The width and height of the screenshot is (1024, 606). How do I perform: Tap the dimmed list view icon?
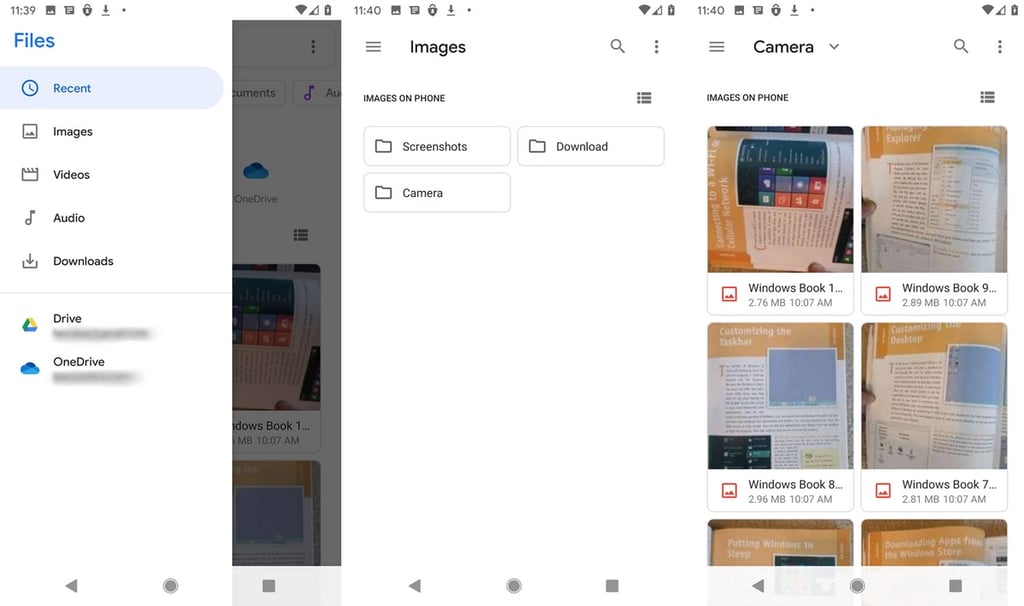300,235
